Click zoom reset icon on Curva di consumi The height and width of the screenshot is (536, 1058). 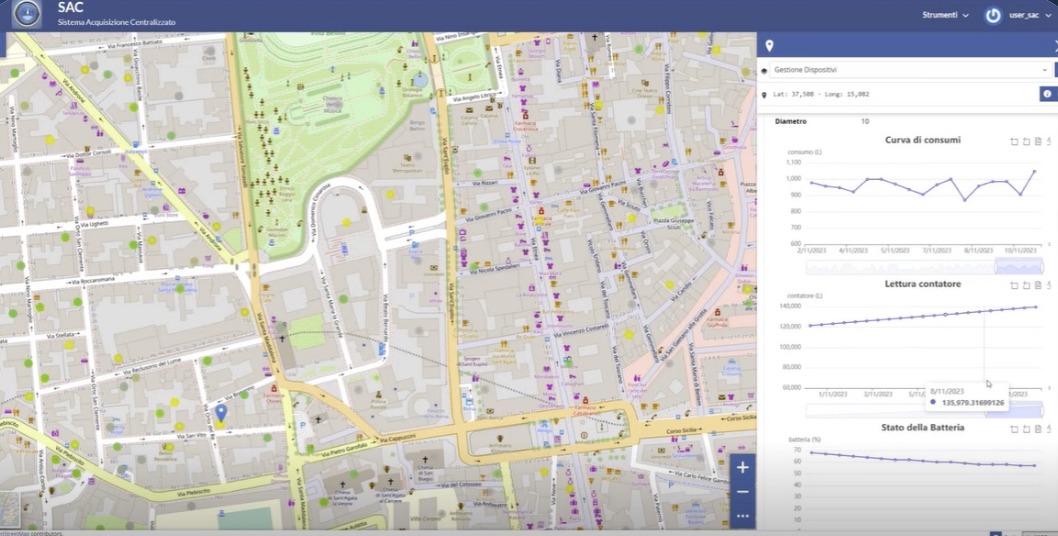click(x=1026, y=141)
